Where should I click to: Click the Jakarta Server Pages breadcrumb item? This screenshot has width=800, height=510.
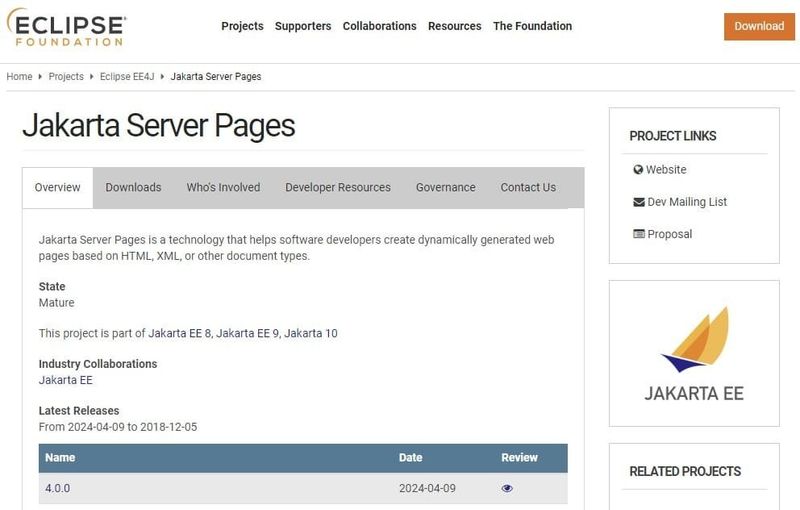pos(216,76)
